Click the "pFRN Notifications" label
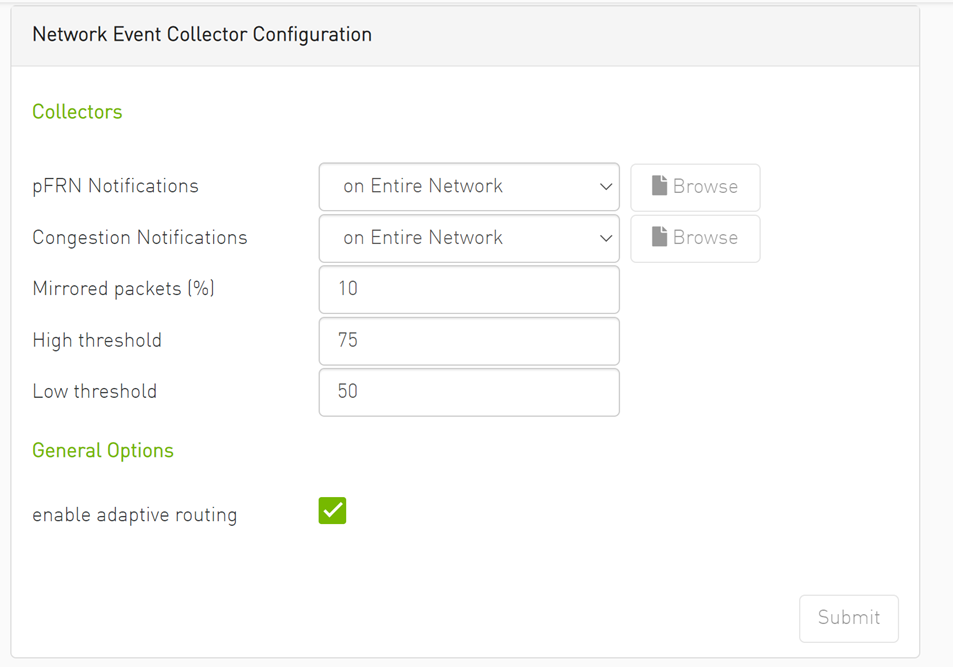This screenshot has width=953, height=667. tap(115, 186)
